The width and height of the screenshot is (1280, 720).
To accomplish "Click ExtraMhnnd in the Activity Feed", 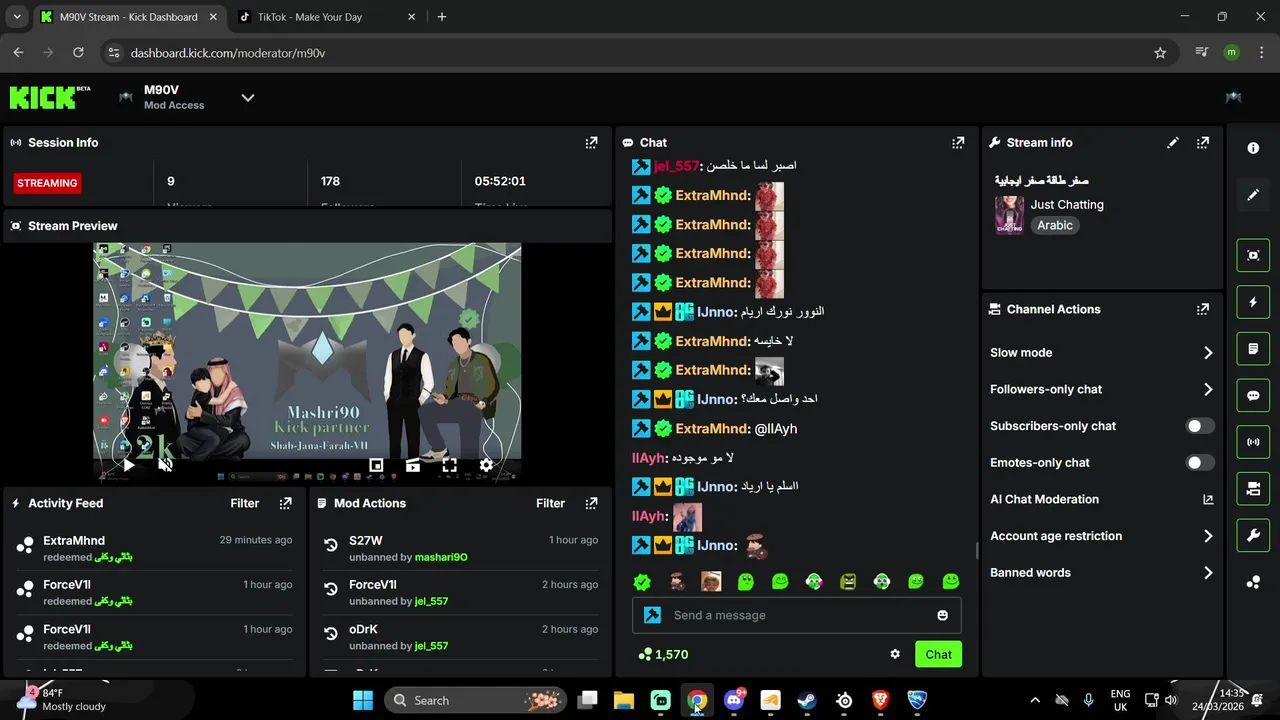I will click(x=74, y=541).
